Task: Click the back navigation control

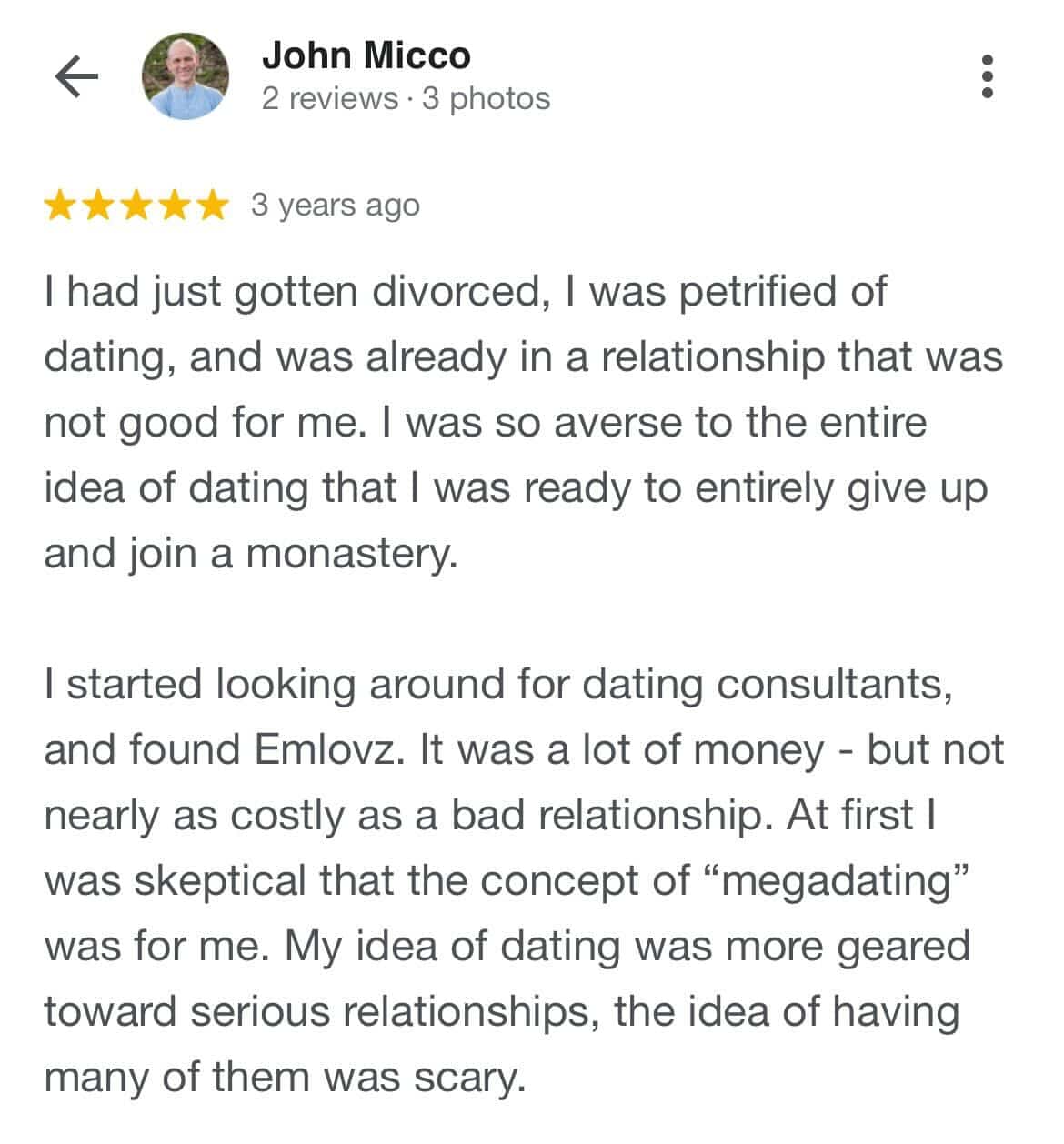Action: click(x=76, y=77)
